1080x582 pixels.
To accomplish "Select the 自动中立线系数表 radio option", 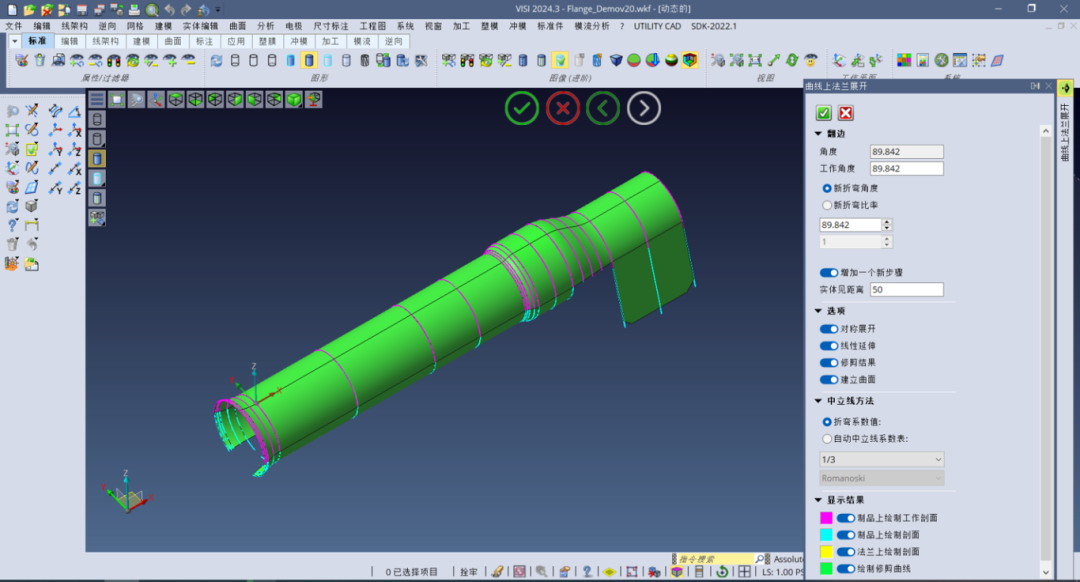I will click(x=827, y=439).
